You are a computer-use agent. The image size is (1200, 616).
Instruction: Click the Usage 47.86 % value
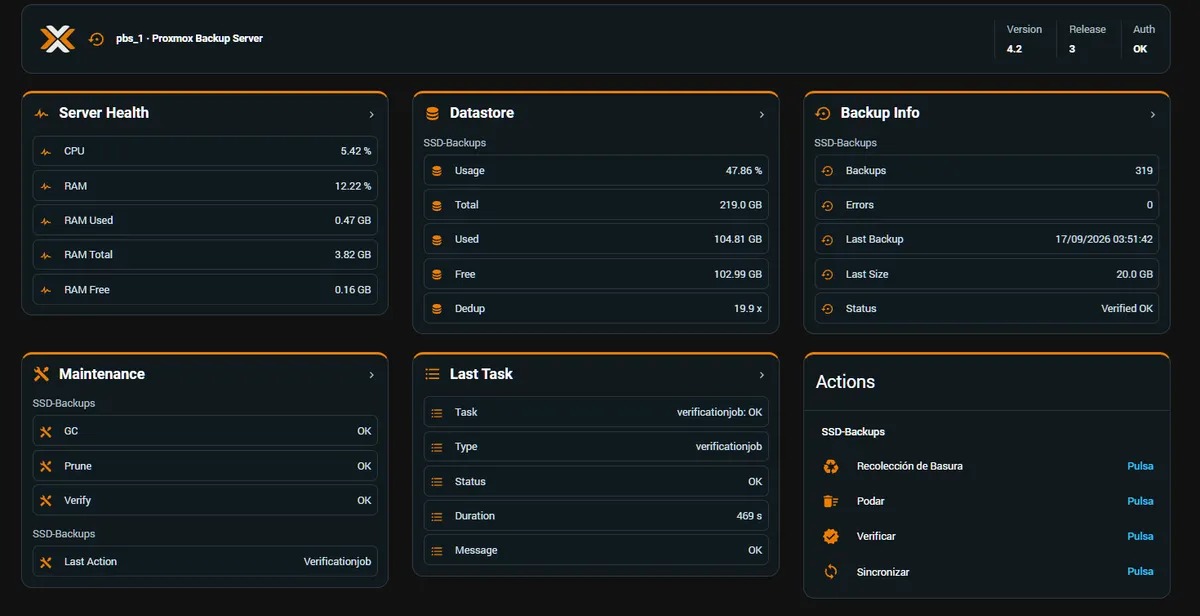pos(744,171)
